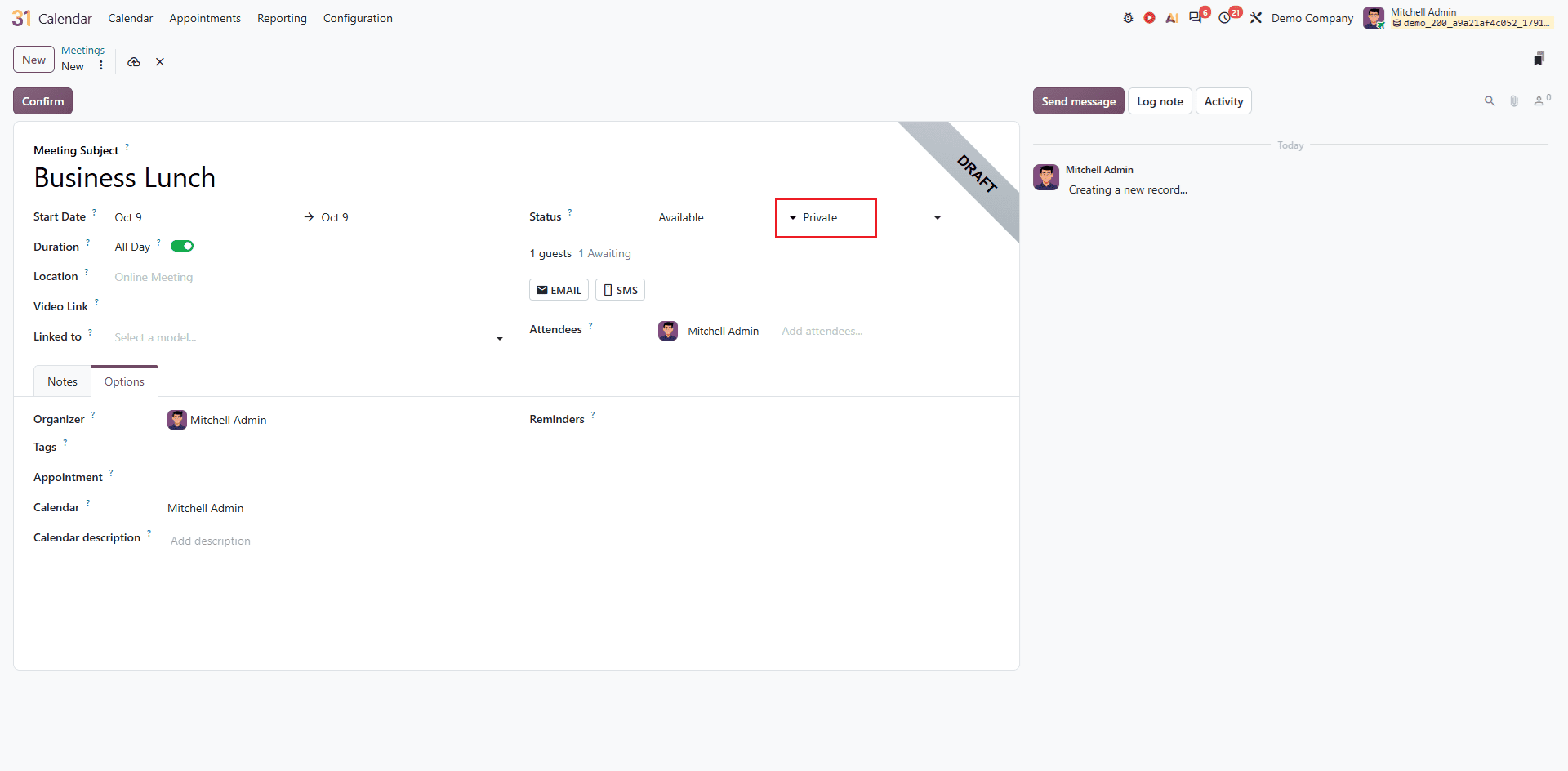Click the red record icon in the top bar

(1149, 18)
